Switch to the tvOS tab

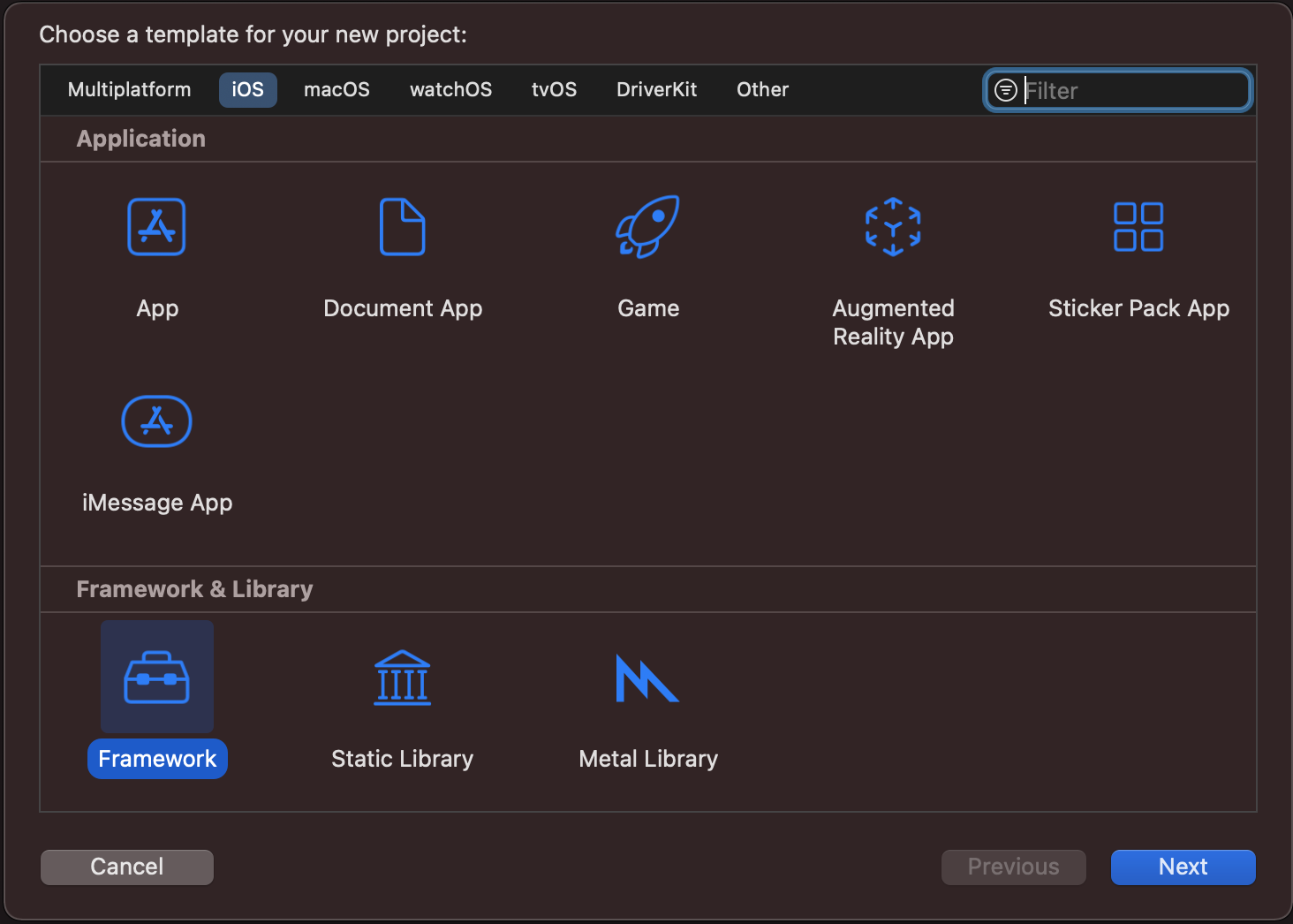tap(554, 90)
